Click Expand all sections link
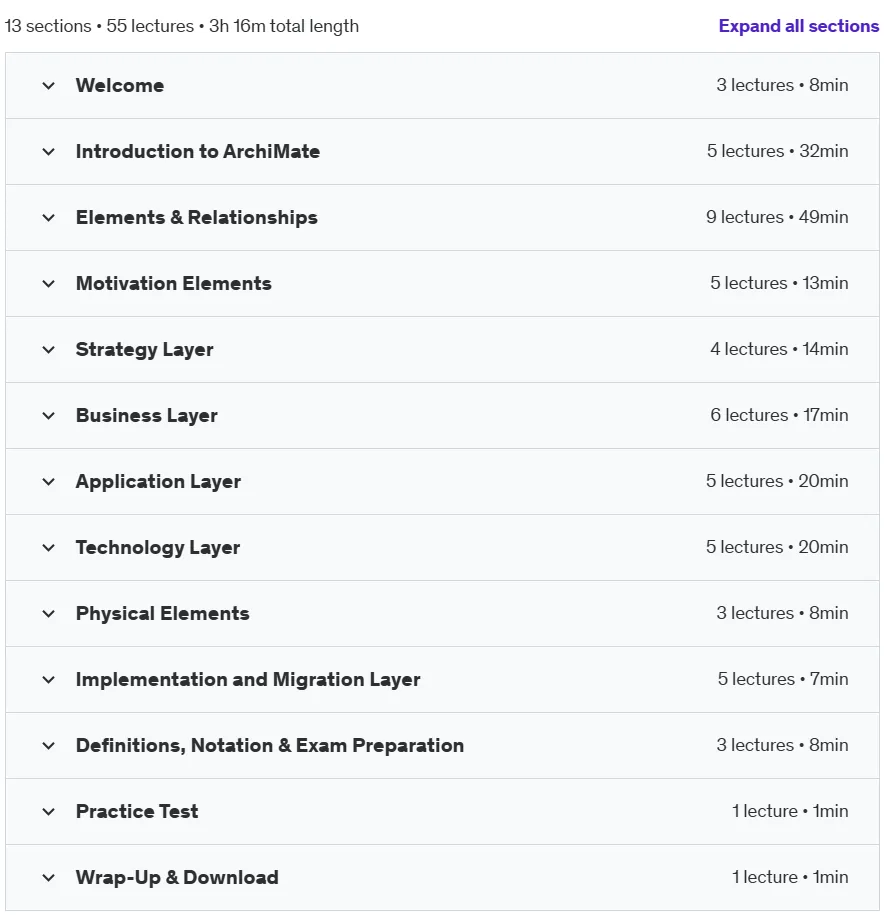The width and height of the screenshot is (884, 915). (798, 26)
